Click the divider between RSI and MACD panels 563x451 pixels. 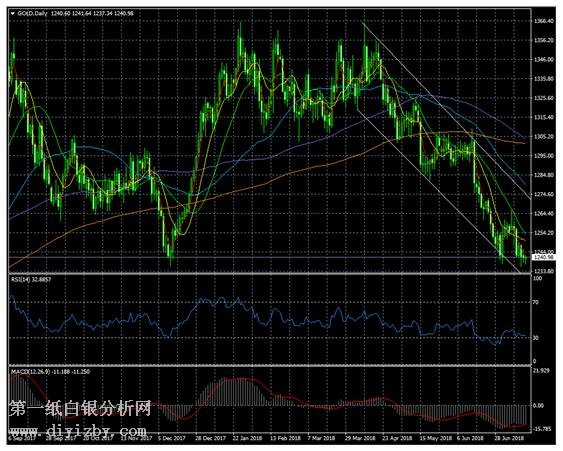269,366
